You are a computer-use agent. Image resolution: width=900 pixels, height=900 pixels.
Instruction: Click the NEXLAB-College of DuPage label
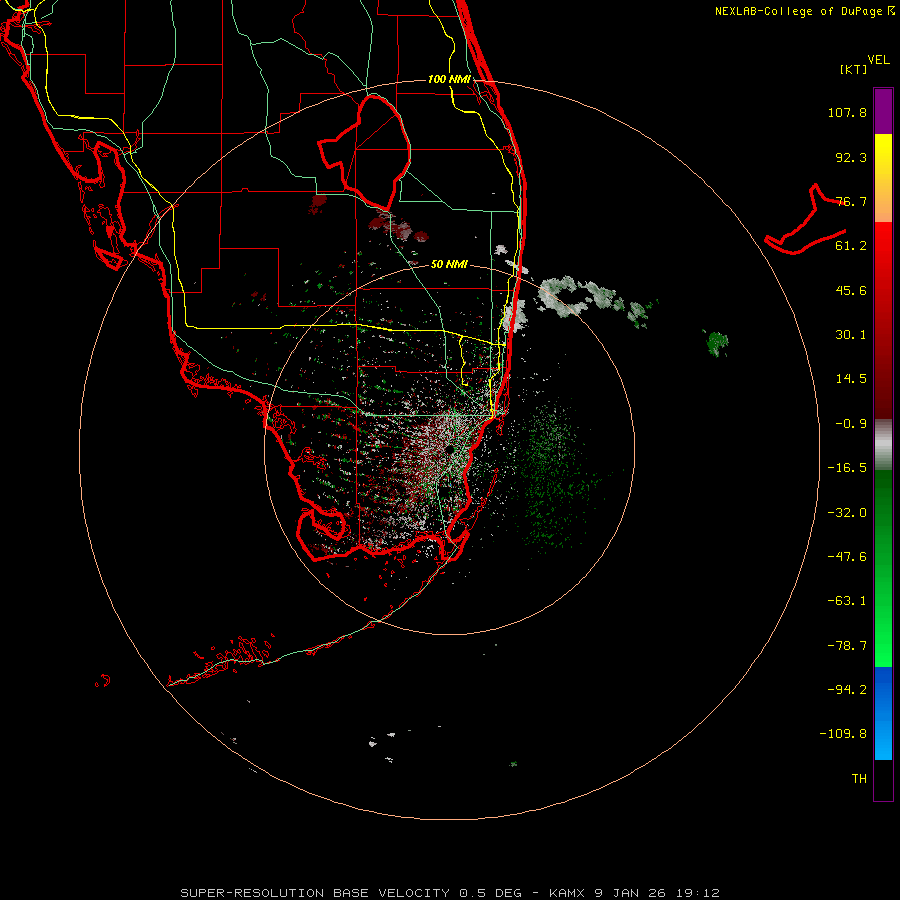click(804, 11)
